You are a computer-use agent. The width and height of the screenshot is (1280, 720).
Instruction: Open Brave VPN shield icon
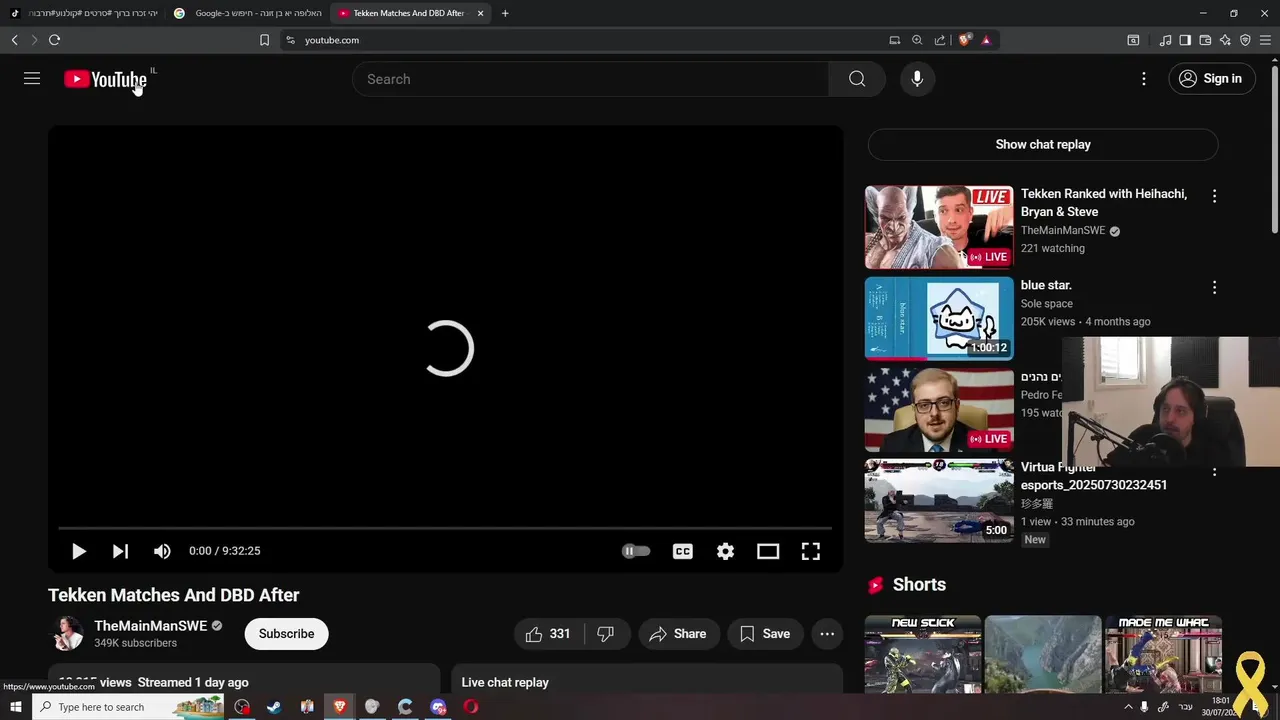point(1245,40)
